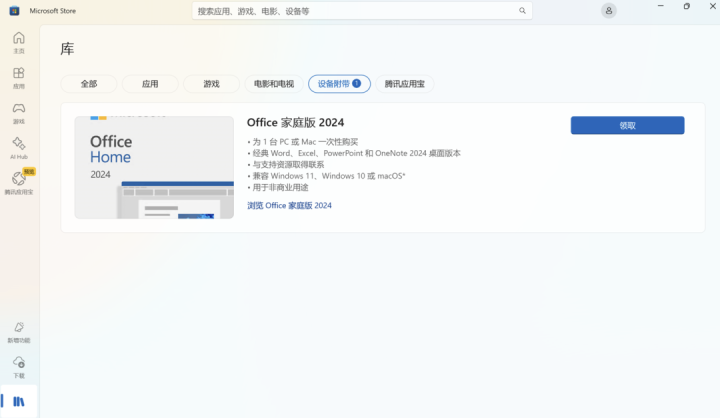Click the Microsoft Store logo icon

[14, 11]
